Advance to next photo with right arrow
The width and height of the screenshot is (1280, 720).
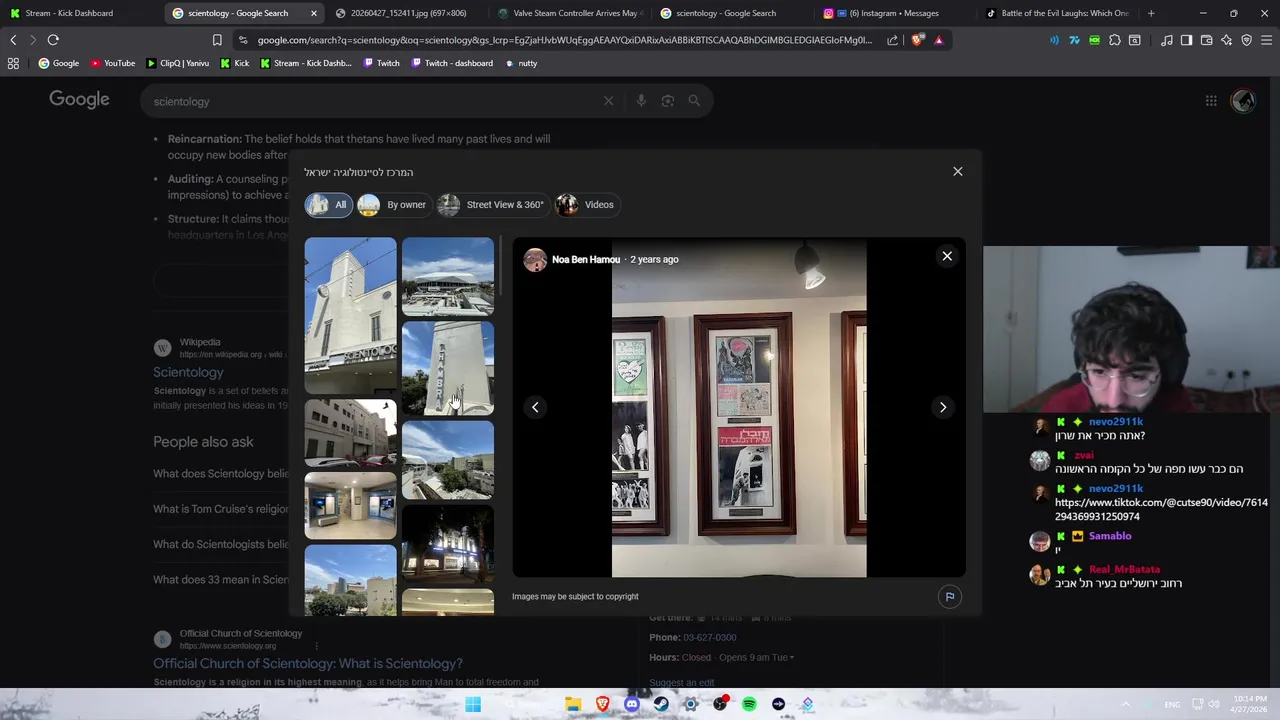(x=942, y=407)
